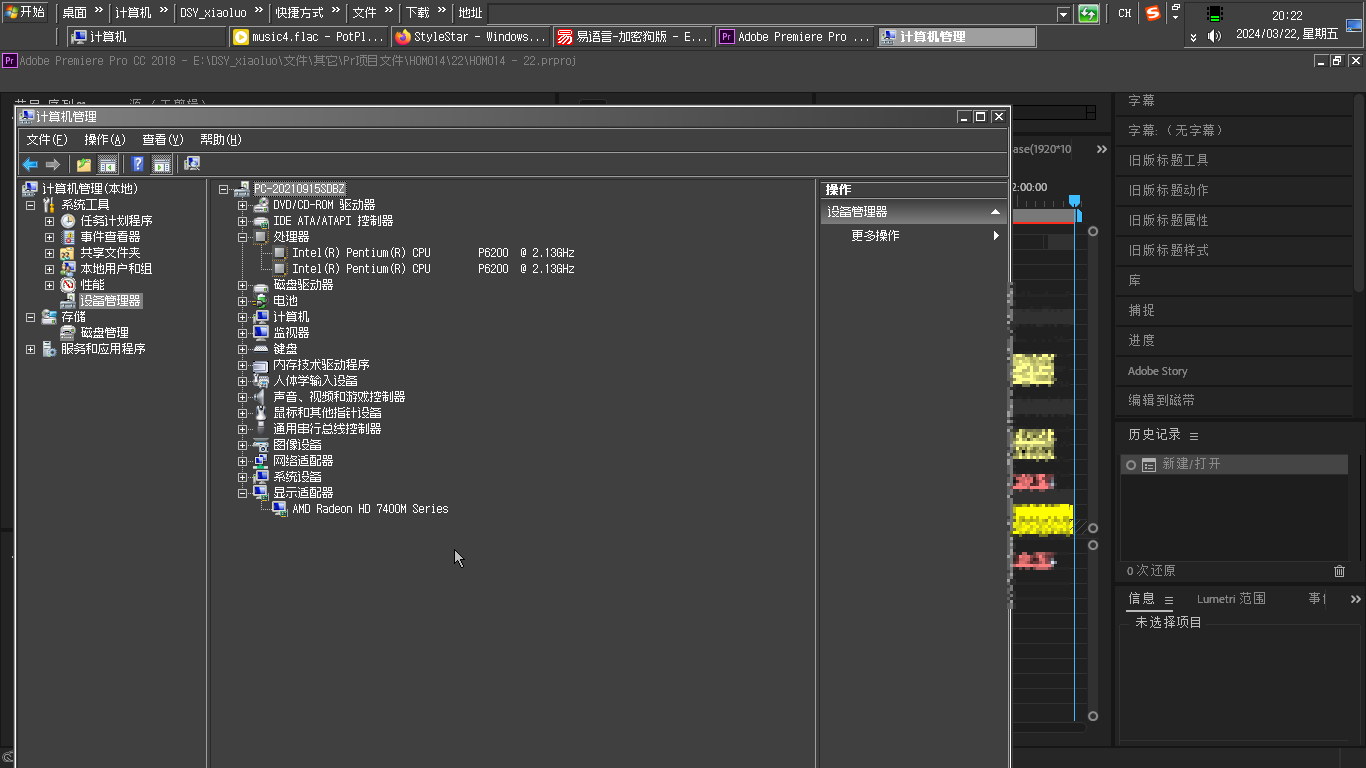Click the Sogou input method tray icon

click(x=1153, y=13)
